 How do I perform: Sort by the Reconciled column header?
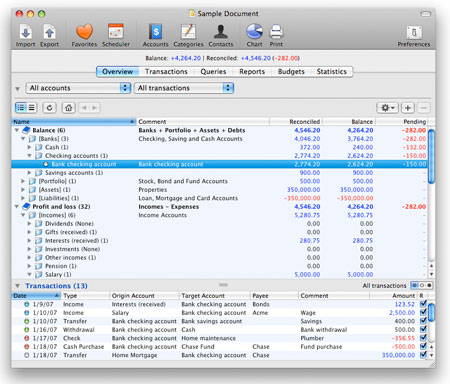coord(296,122)
